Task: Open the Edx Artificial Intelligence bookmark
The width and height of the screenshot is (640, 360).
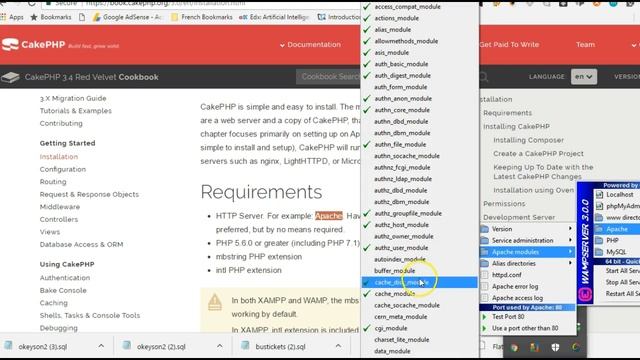Action: (x=274, y=17)
